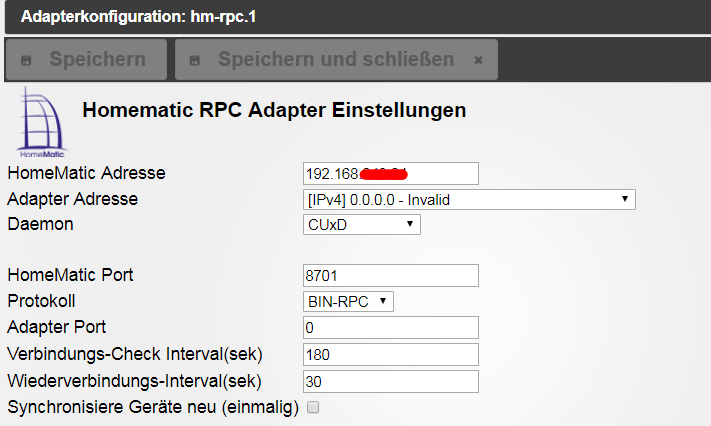Open the Protokoll dropdown showing BIN-RPC

pos(348,301)
